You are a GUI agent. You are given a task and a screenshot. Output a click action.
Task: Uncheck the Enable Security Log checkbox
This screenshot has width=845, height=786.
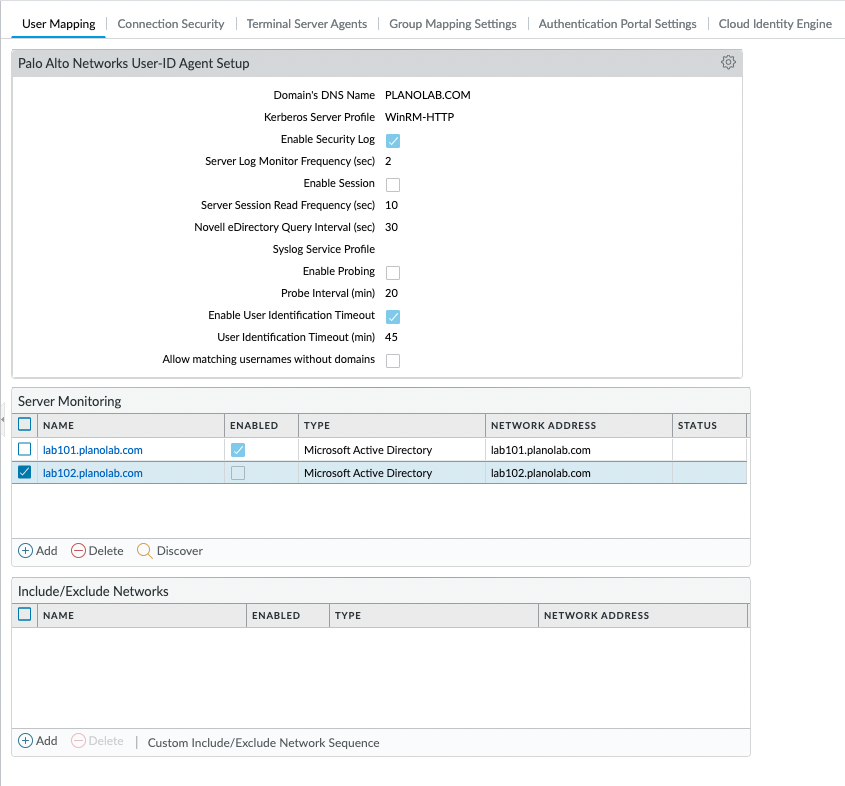coord(393,140)
